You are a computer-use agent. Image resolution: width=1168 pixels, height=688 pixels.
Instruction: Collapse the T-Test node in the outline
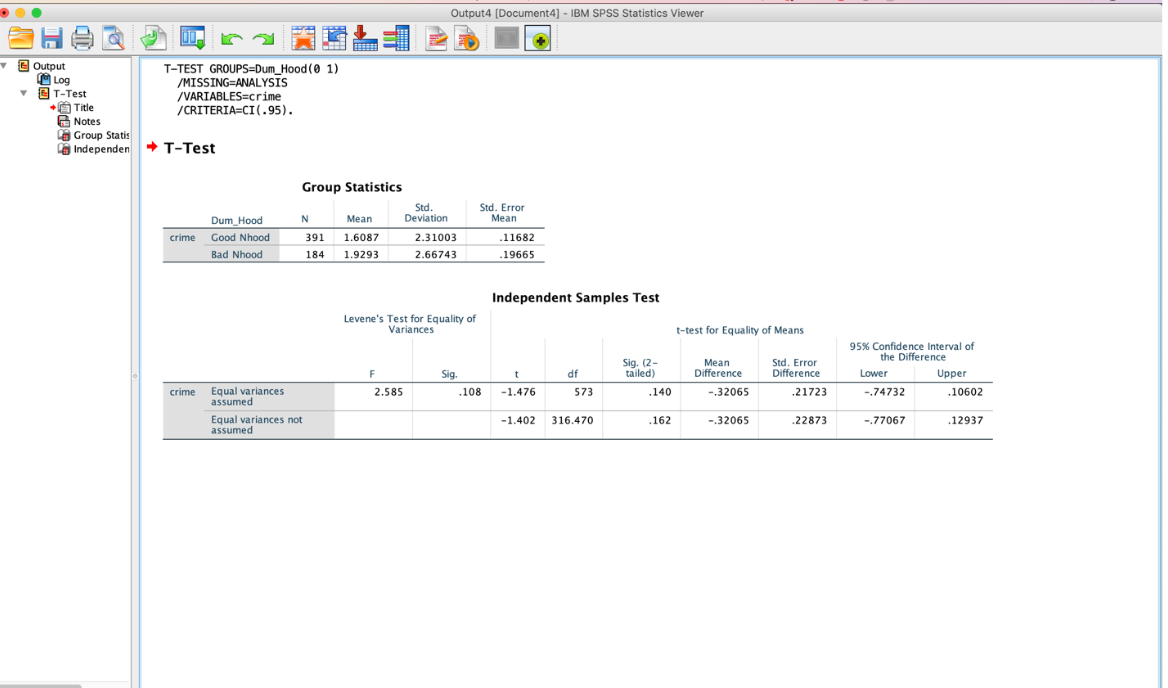[x=24, y=93]
